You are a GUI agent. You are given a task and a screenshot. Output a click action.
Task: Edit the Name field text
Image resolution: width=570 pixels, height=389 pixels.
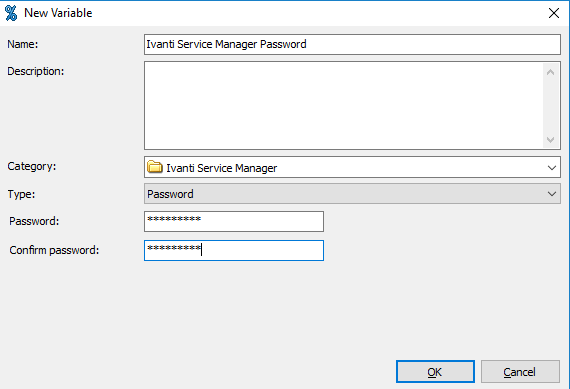pyautogui.click(x=352, y=44)
